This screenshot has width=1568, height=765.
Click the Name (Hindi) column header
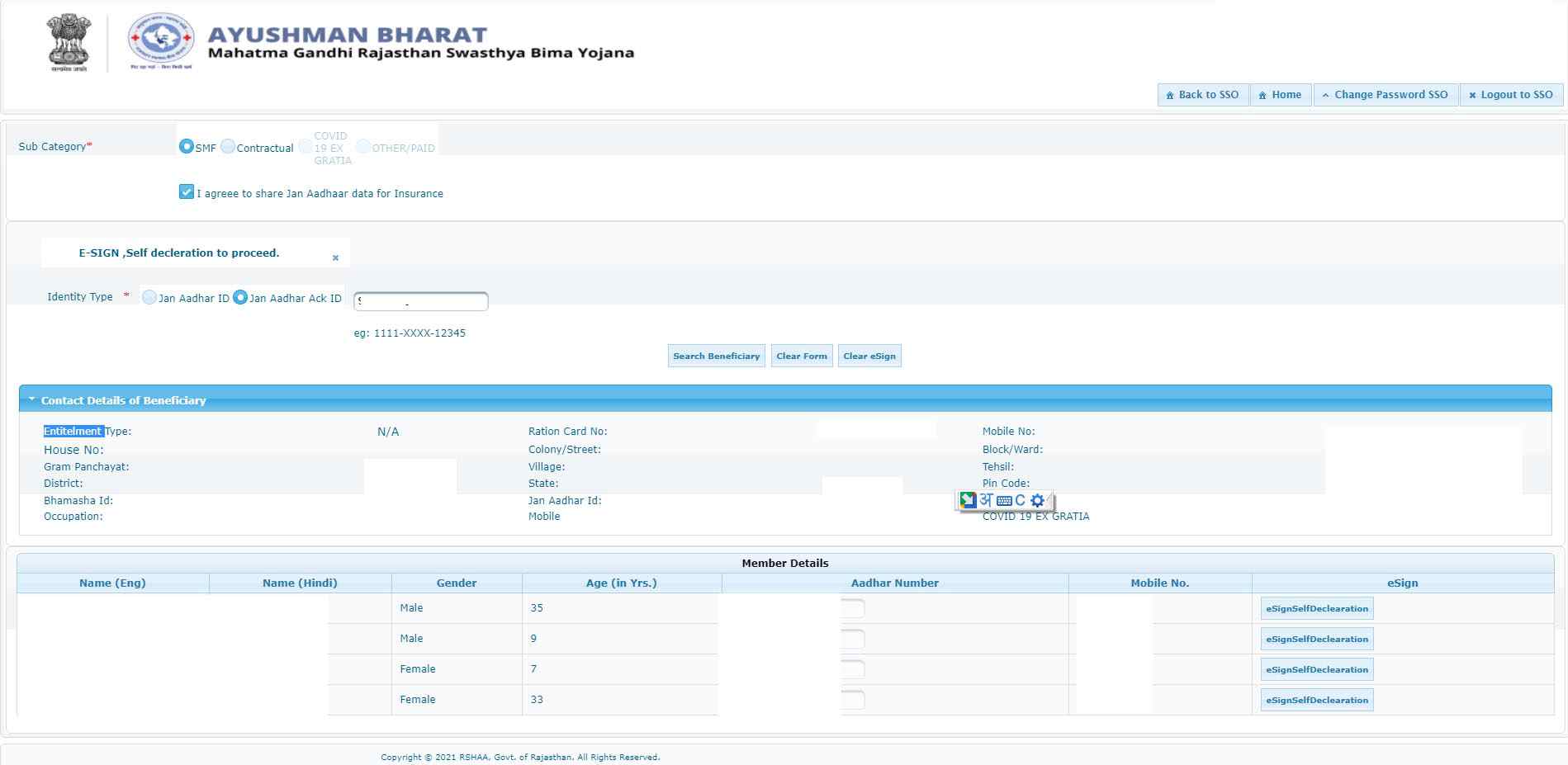coord(300,583)
